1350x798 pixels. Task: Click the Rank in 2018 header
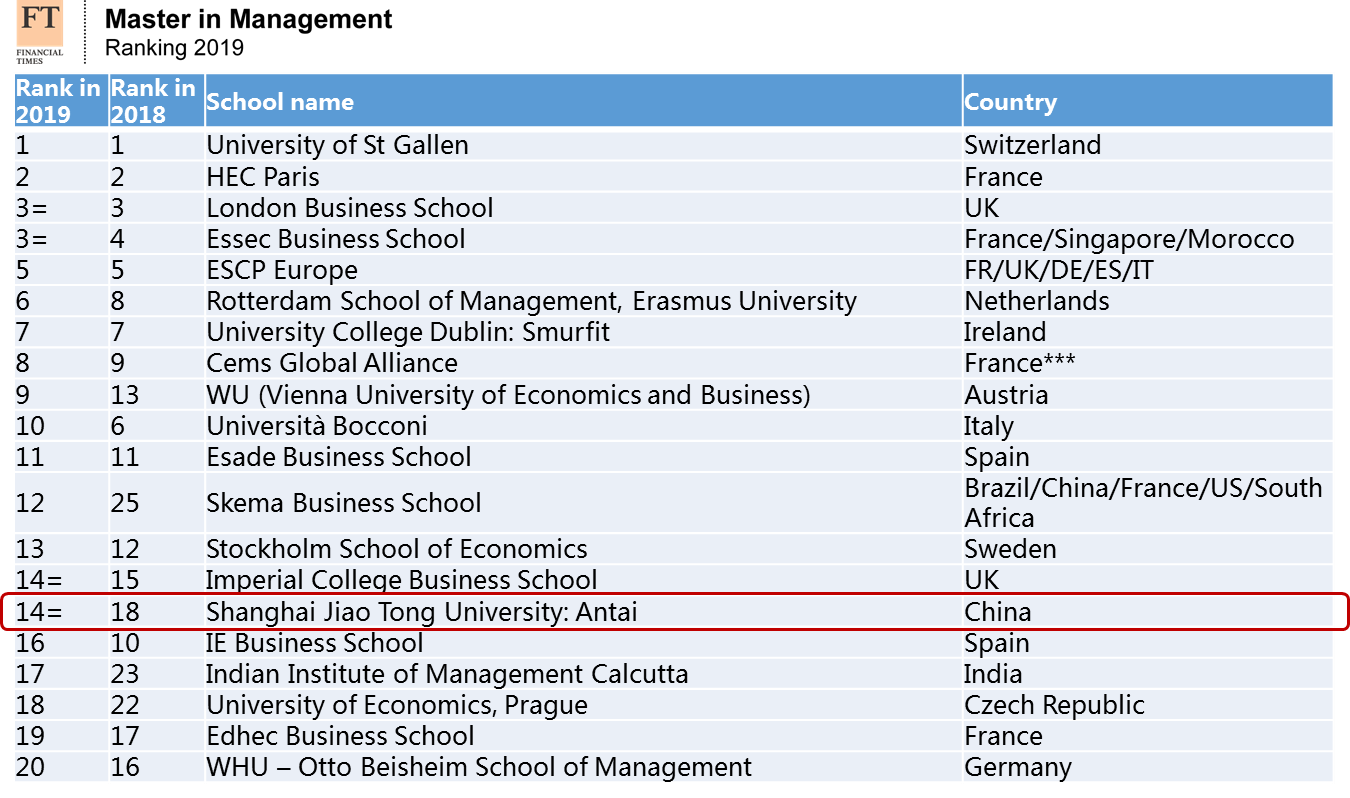pos(153,101)
